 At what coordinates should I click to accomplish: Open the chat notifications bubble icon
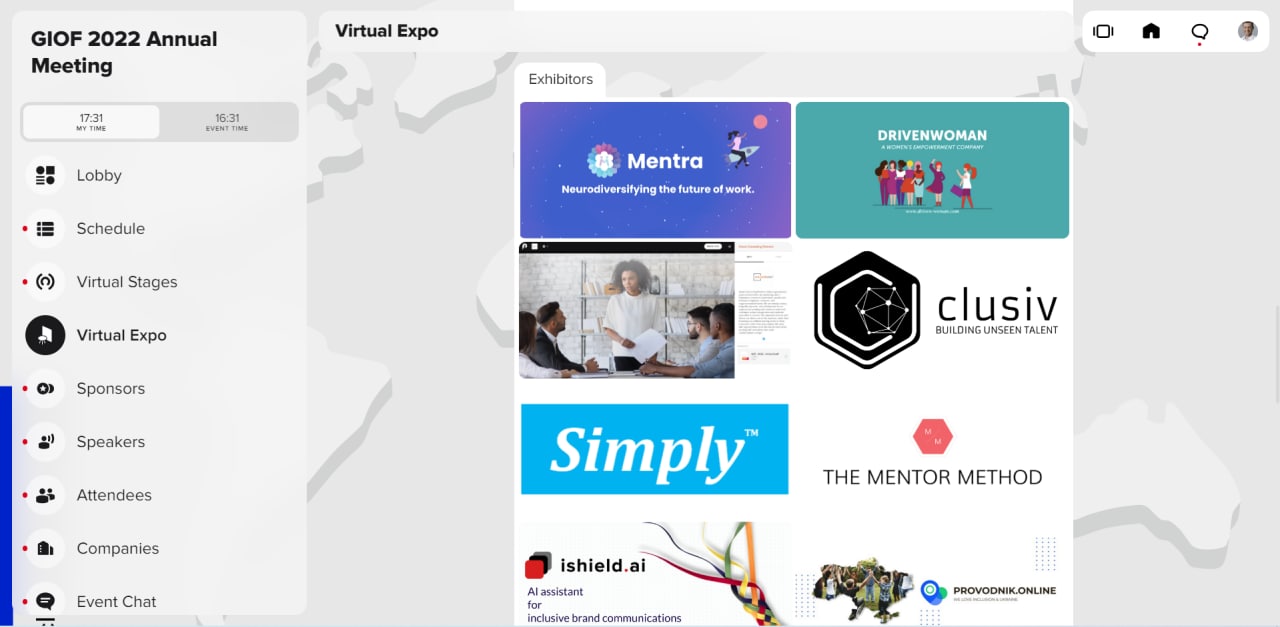point(1200,32)
